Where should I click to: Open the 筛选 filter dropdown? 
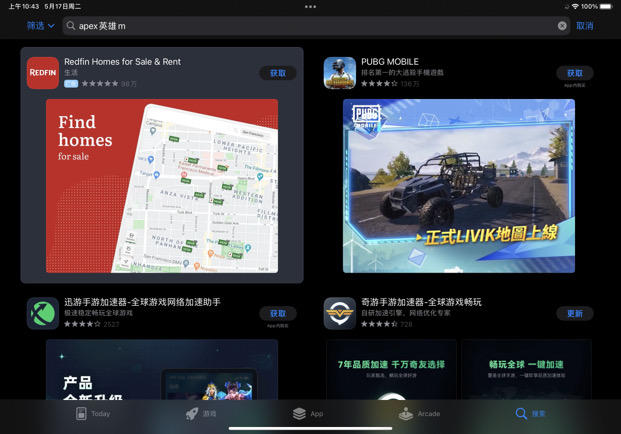pyautogui.click(x=40, y=26)
